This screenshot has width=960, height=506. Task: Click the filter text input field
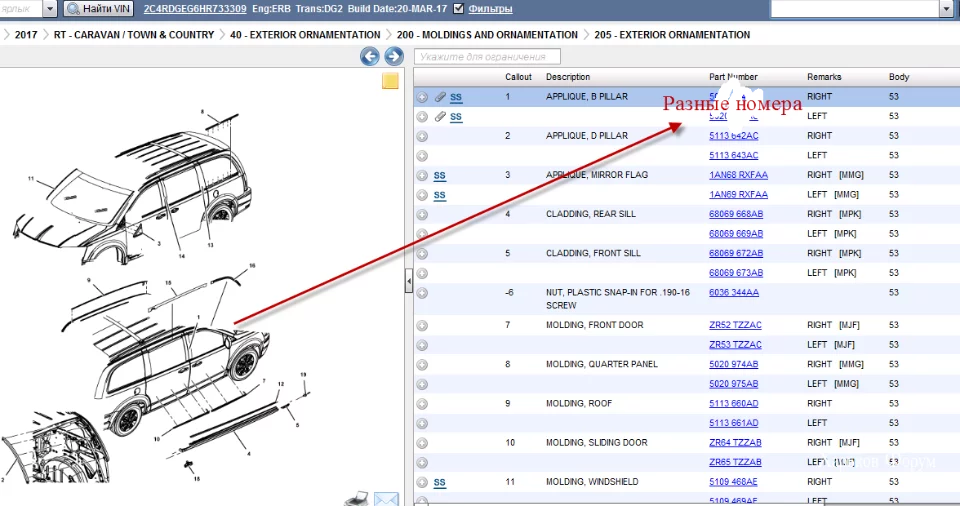click(x=487, y=57)
